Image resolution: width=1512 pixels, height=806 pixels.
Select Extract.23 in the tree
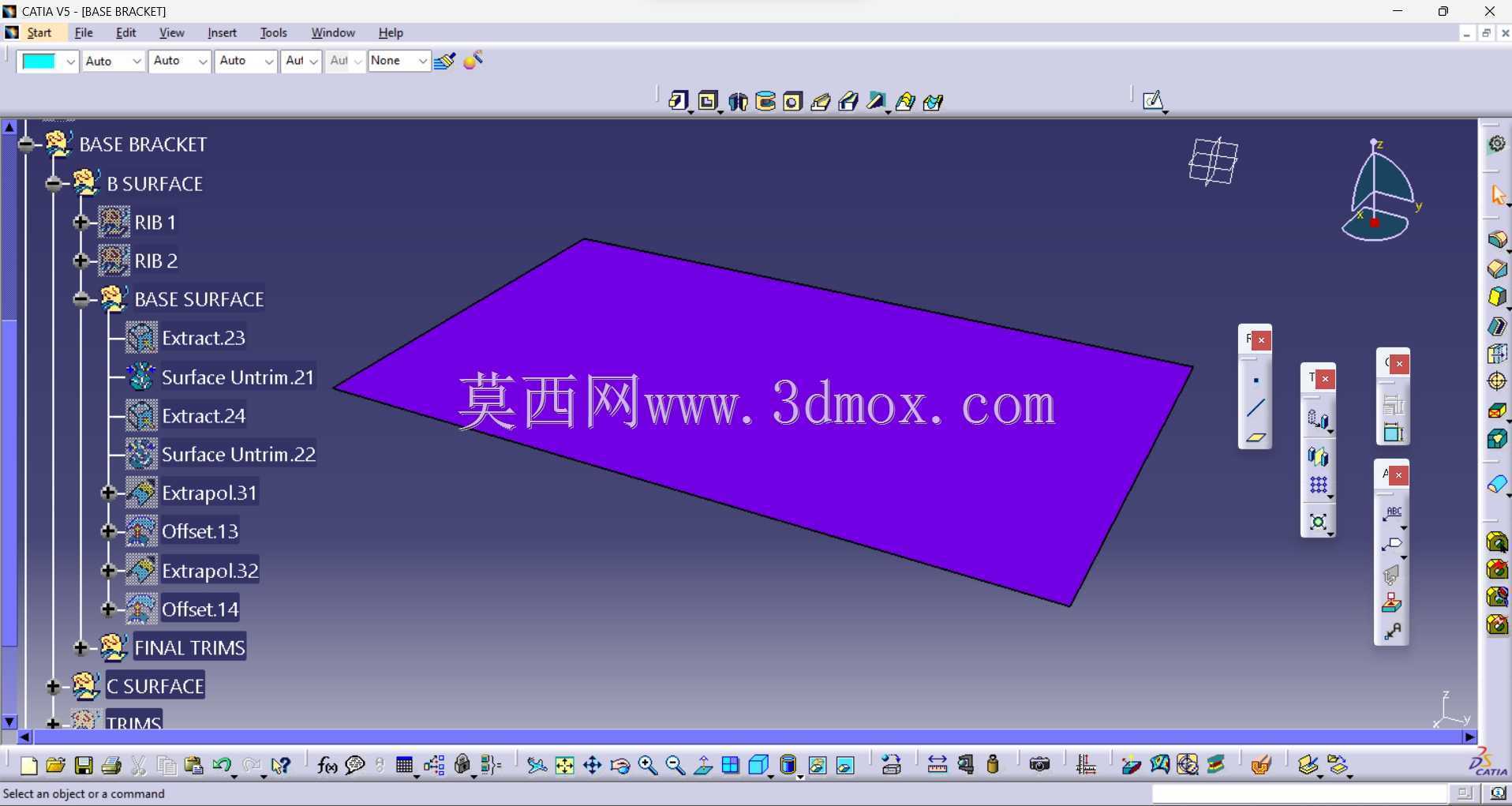[x=204, y=338]
